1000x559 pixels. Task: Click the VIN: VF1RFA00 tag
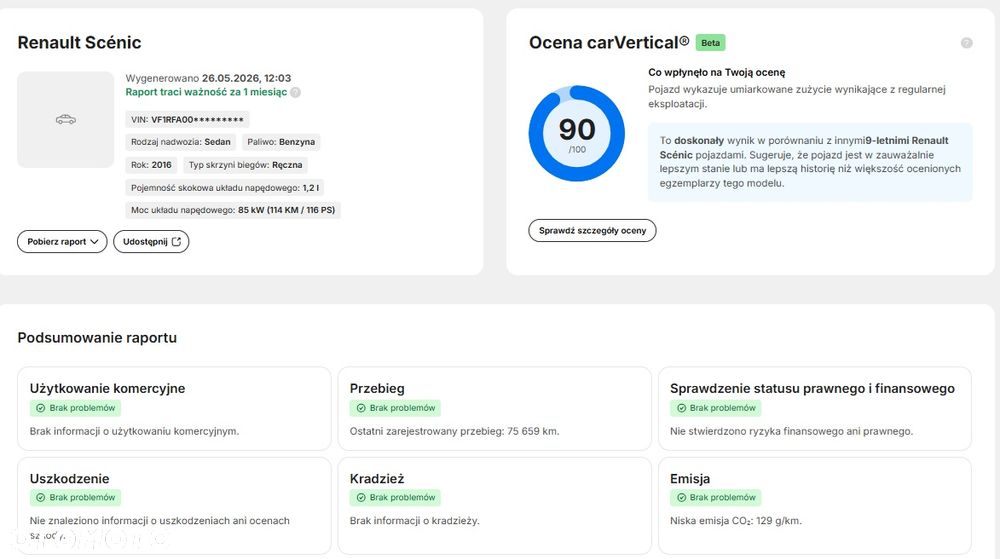(x=188, y=119)
